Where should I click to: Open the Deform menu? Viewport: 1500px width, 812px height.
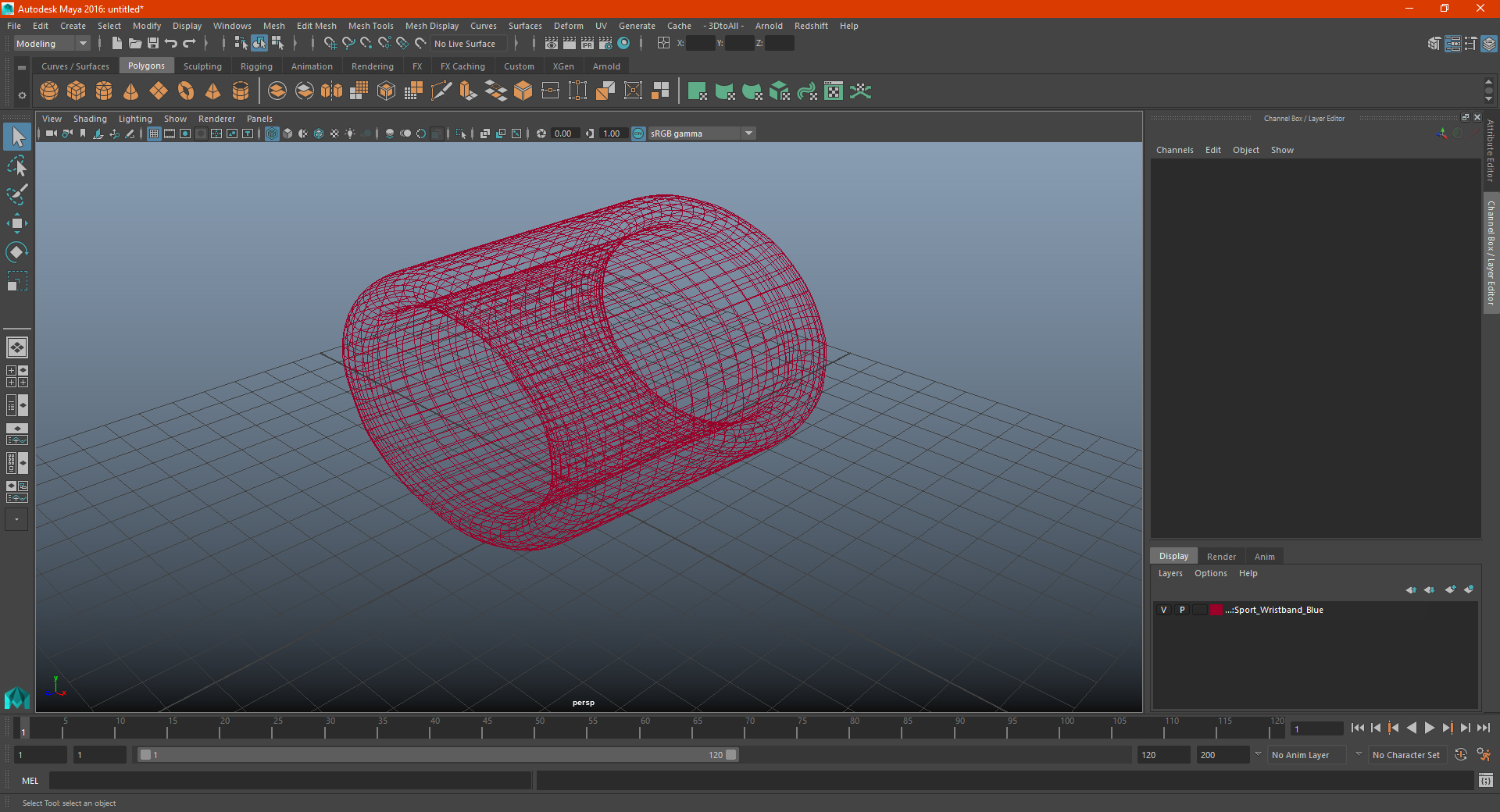[569, 26]
